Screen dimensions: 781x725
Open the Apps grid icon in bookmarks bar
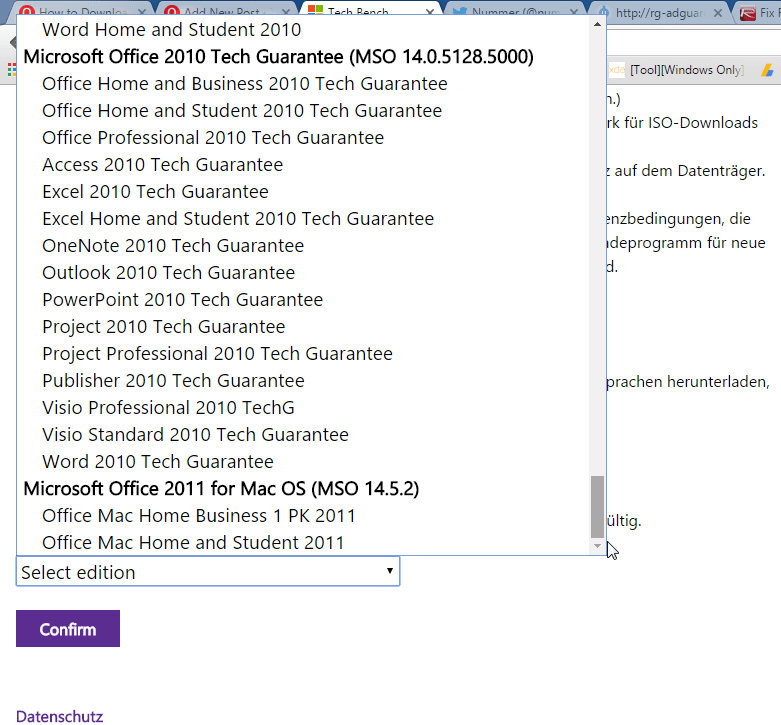pyautogui.click(x=12, y=71)
